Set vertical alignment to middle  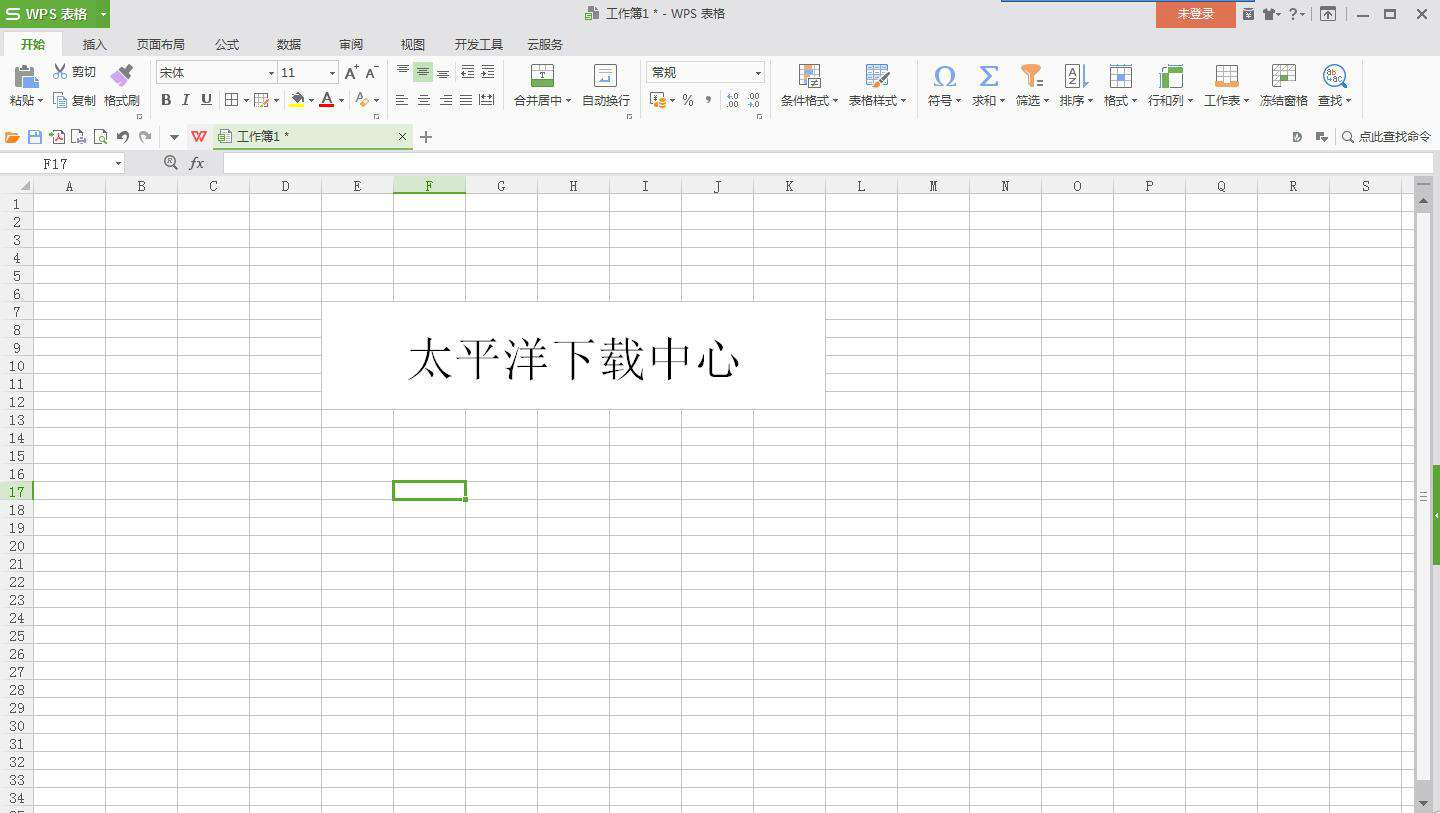coord(423,72)
